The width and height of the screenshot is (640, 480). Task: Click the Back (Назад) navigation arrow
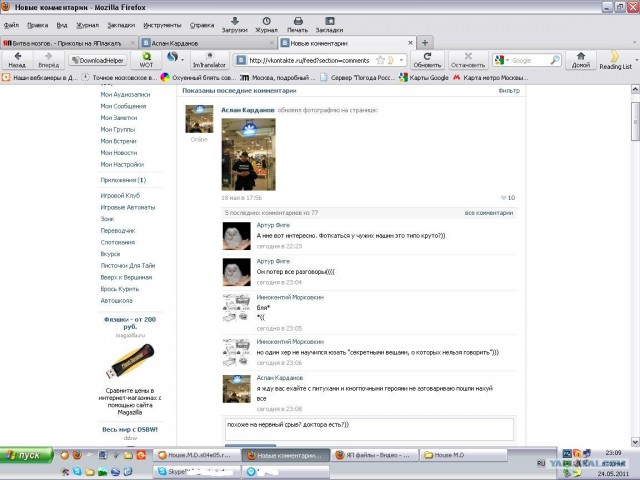pos(17,57)
